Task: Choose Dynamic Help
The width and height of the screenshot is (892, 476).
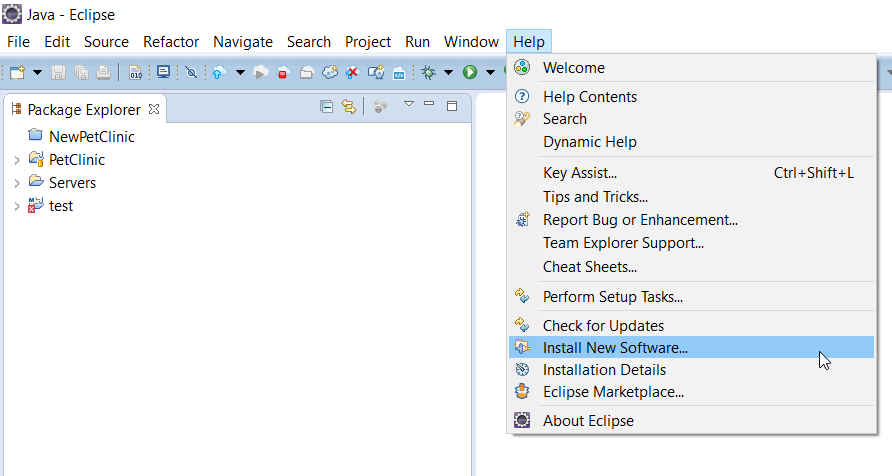Action: click(691, 142)
